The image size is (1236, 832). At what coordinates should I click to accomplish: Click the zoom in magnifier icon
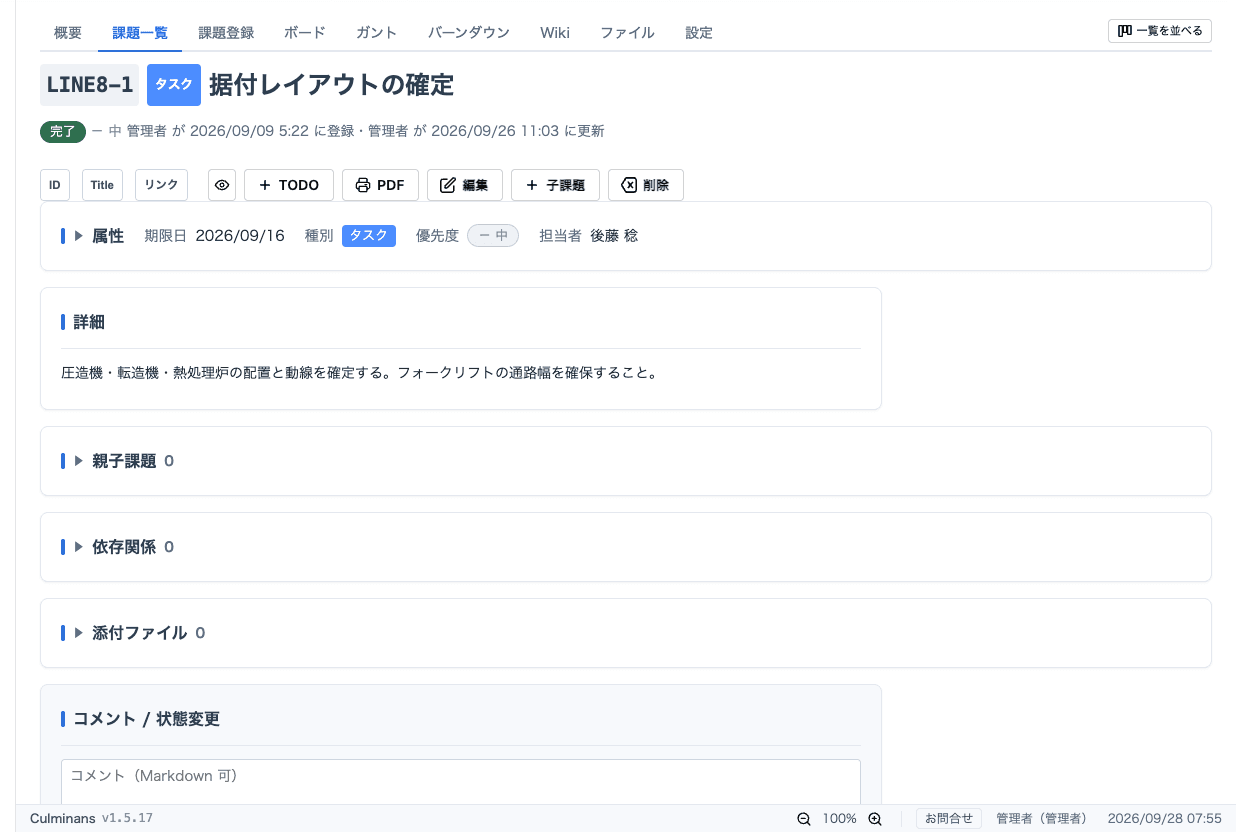click(x=875, y=818)
